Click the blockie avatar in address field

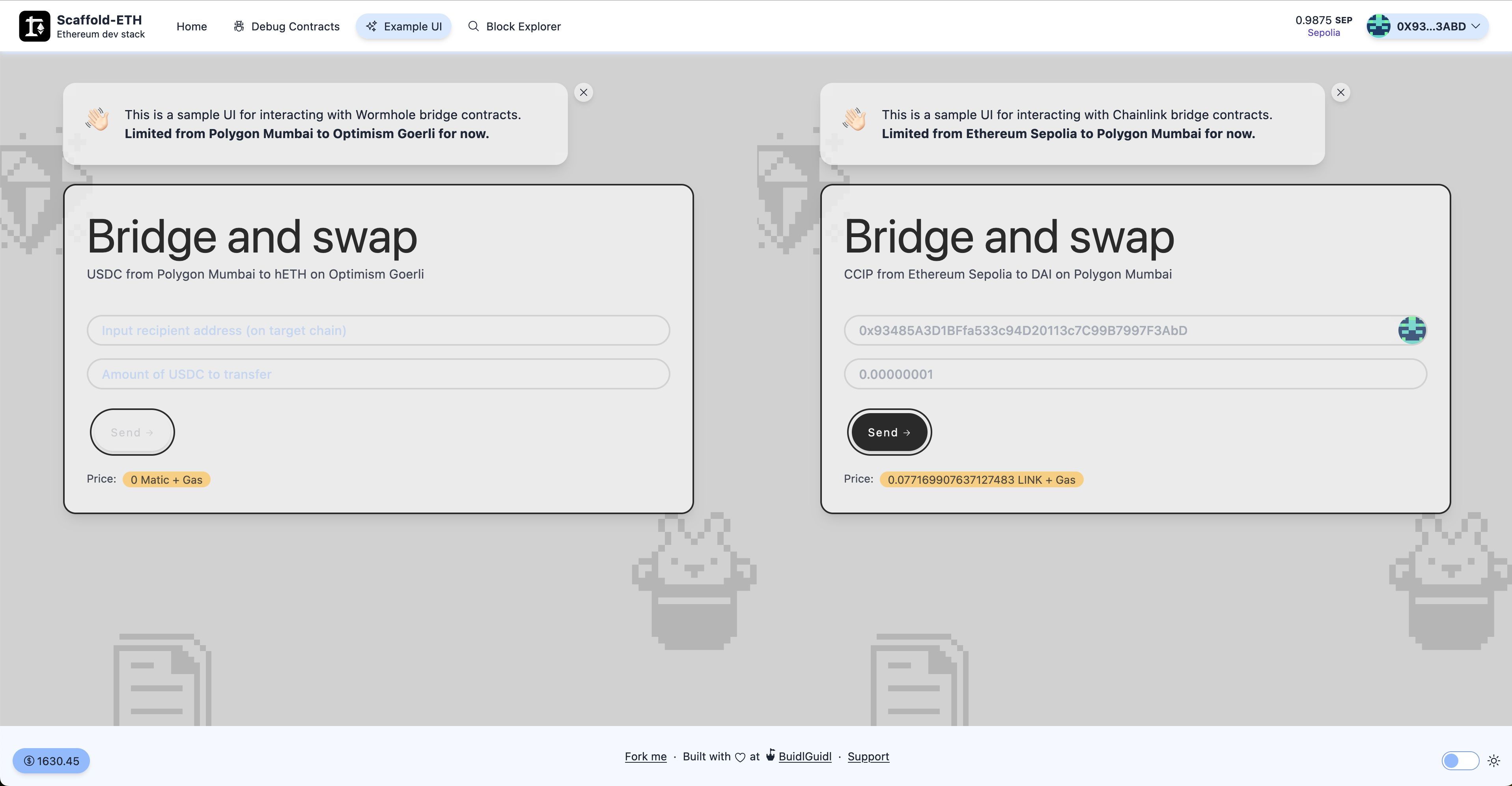point(1412,330)
